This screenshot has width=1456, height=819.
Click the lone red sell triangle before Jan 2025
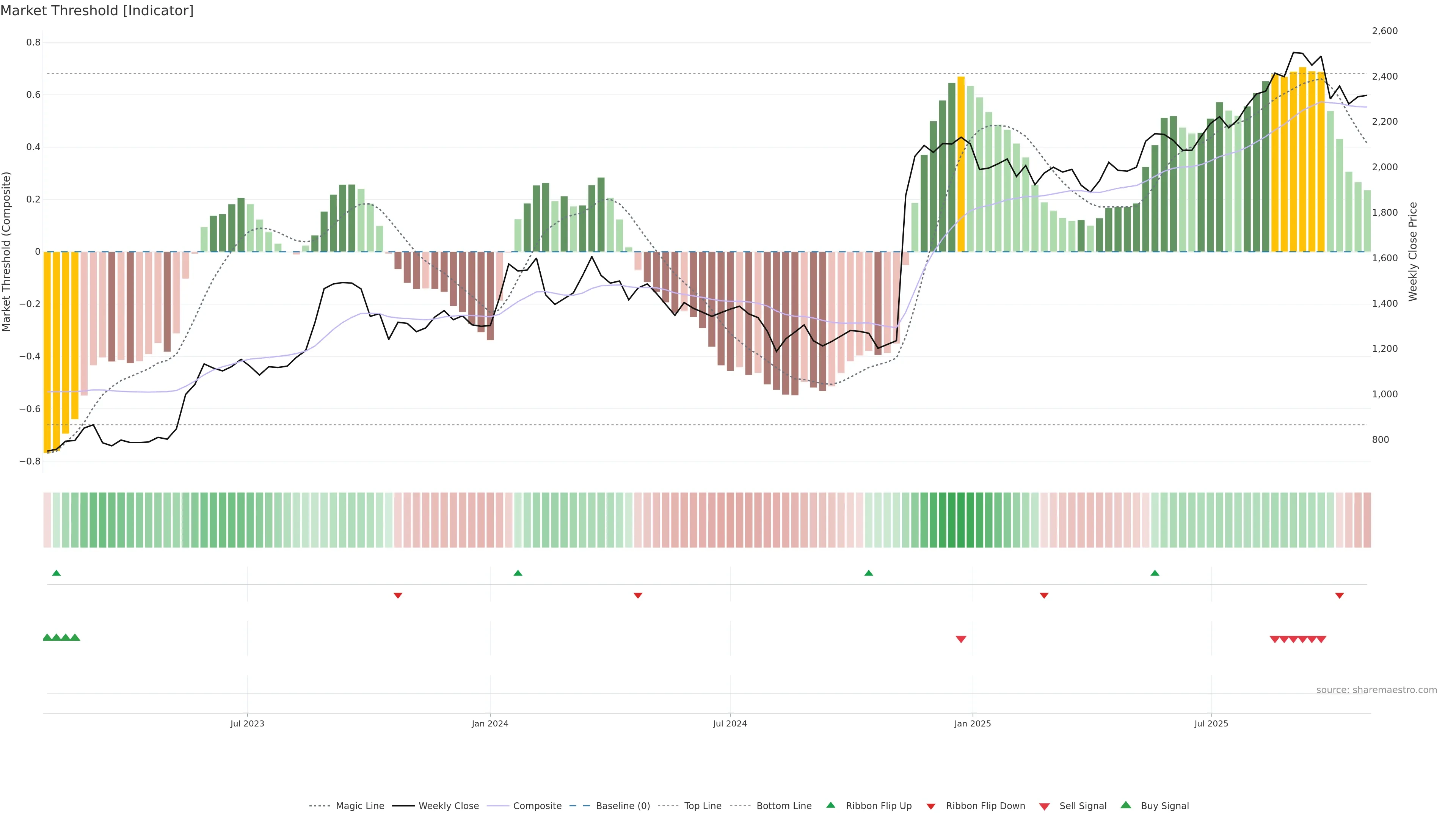pyautogui.click(x=961, y=639)
